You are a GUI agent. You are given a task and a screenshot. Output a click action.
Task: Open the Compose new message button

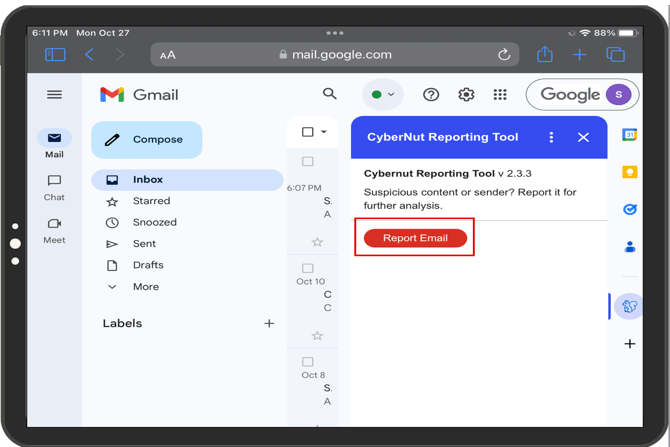tap(146, 140)
